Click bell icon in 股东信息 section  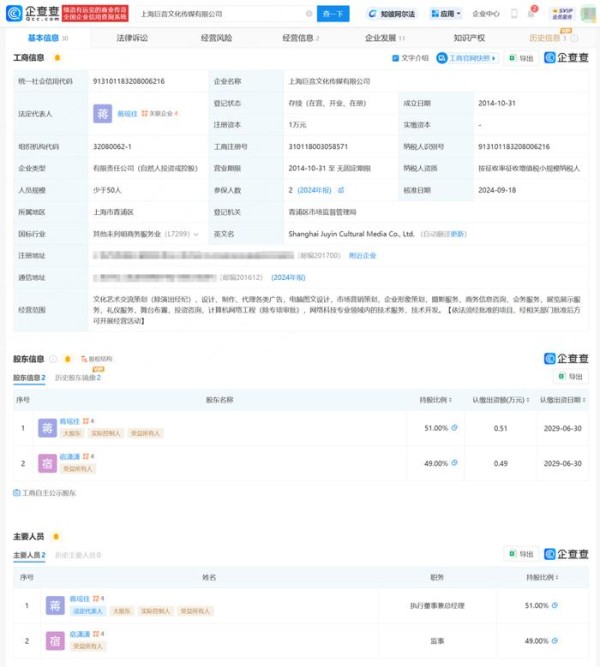pos(67,359)
